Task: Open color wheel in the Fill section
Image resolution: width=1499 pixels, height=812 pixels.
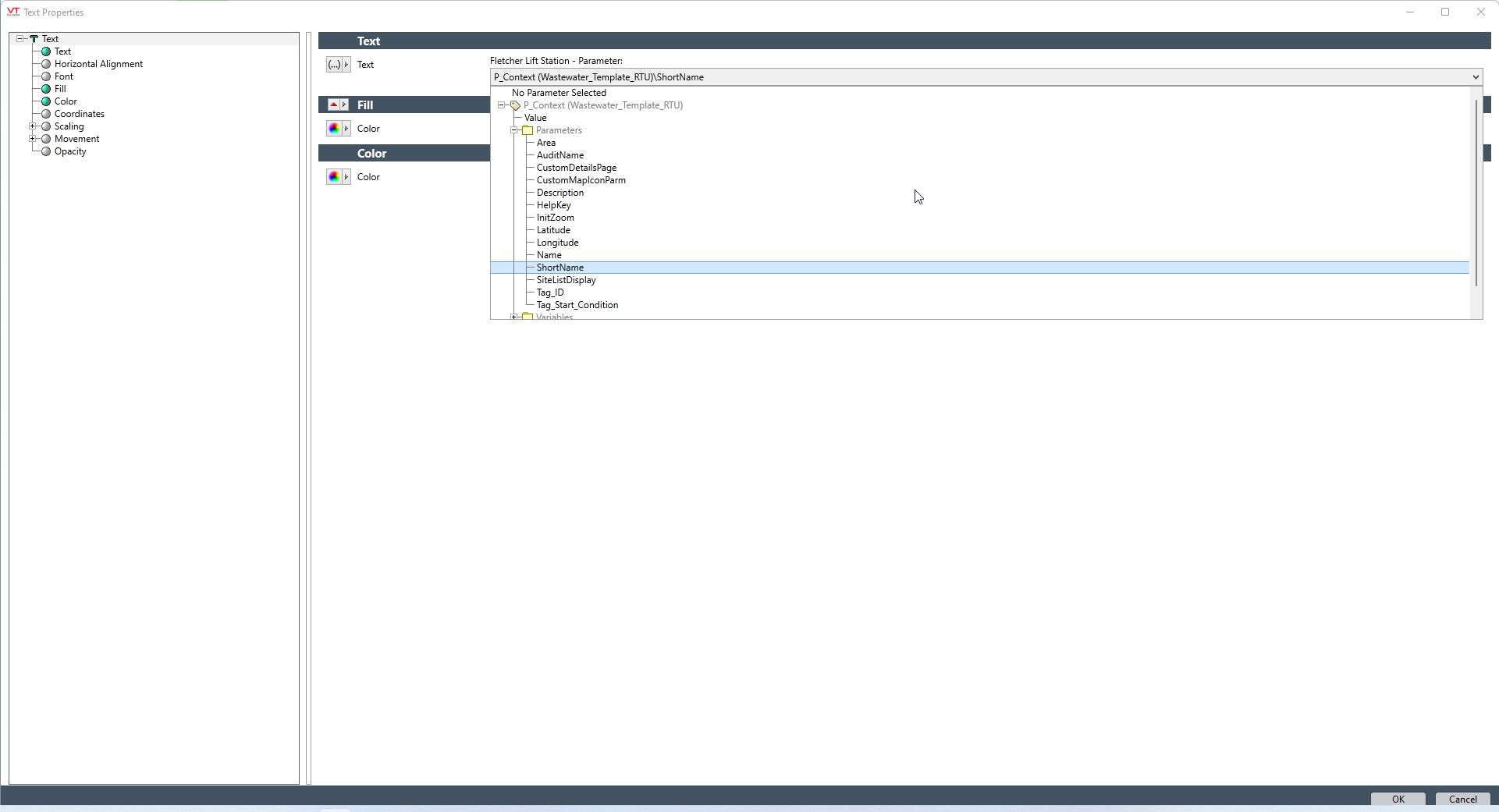Action: [334, 129]
